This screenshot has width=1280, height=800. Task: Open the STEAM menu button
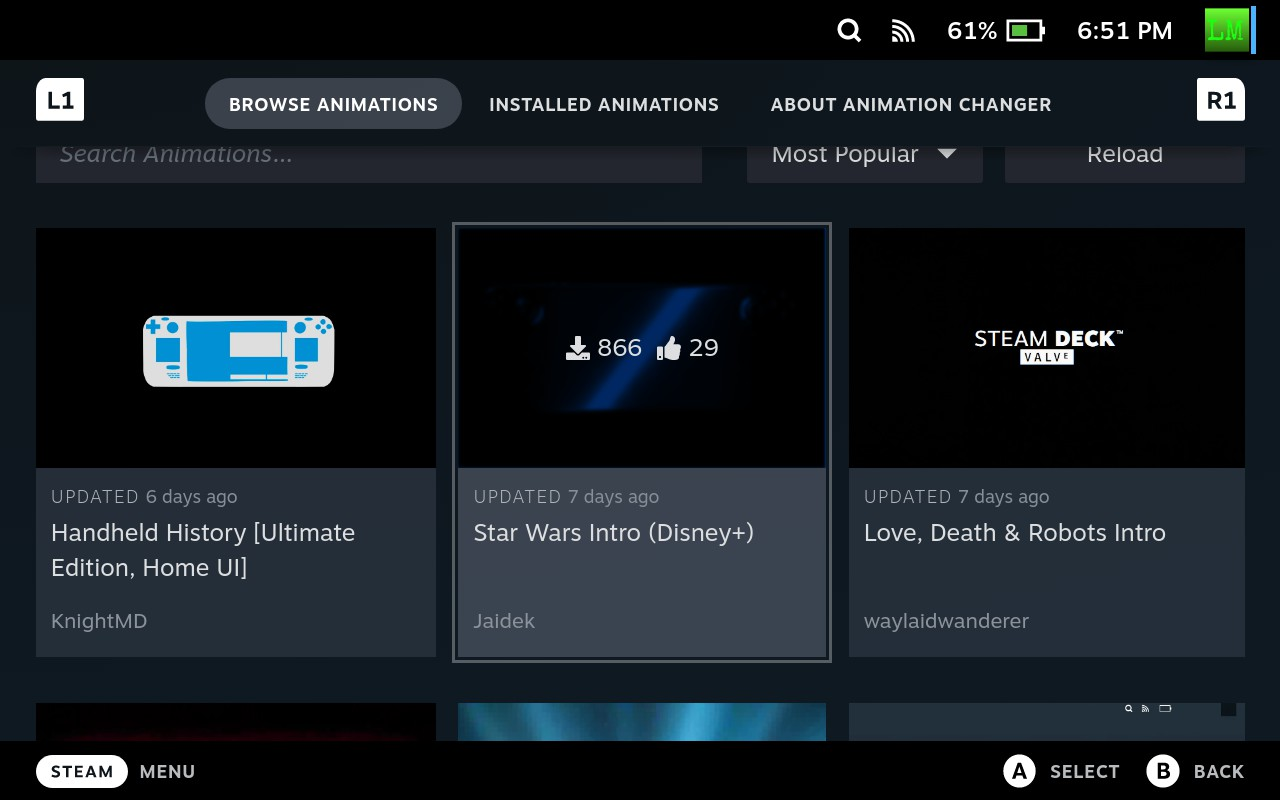click(x=82, y=771)
